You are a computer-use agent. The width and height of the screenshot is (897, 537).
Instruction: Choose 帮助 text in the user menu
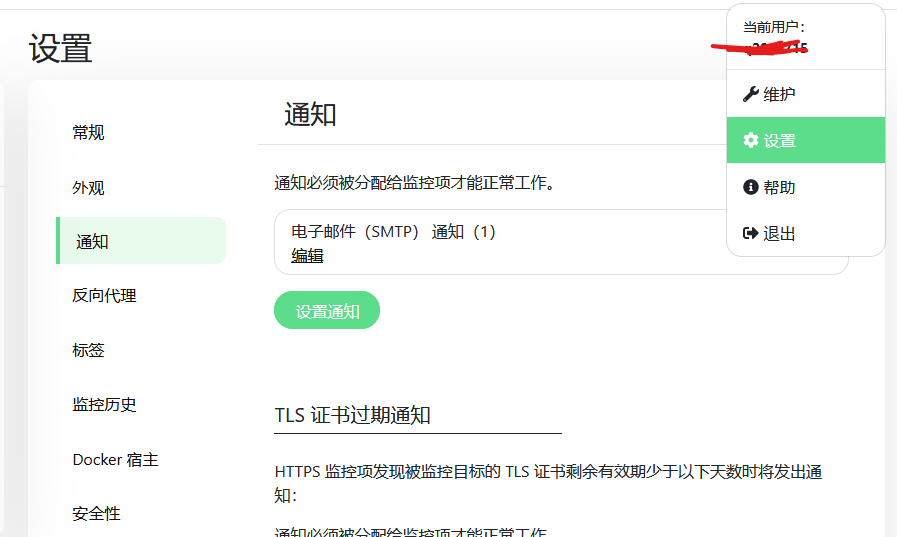pyautogui.click(x=780, y=187)
